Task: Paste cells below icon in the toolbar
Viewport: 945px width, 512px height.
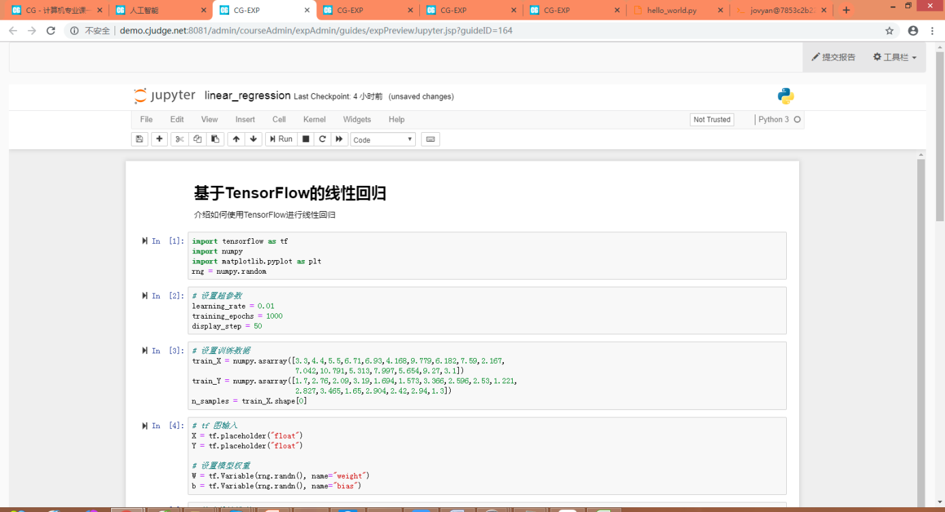Action: pos(215,139)
